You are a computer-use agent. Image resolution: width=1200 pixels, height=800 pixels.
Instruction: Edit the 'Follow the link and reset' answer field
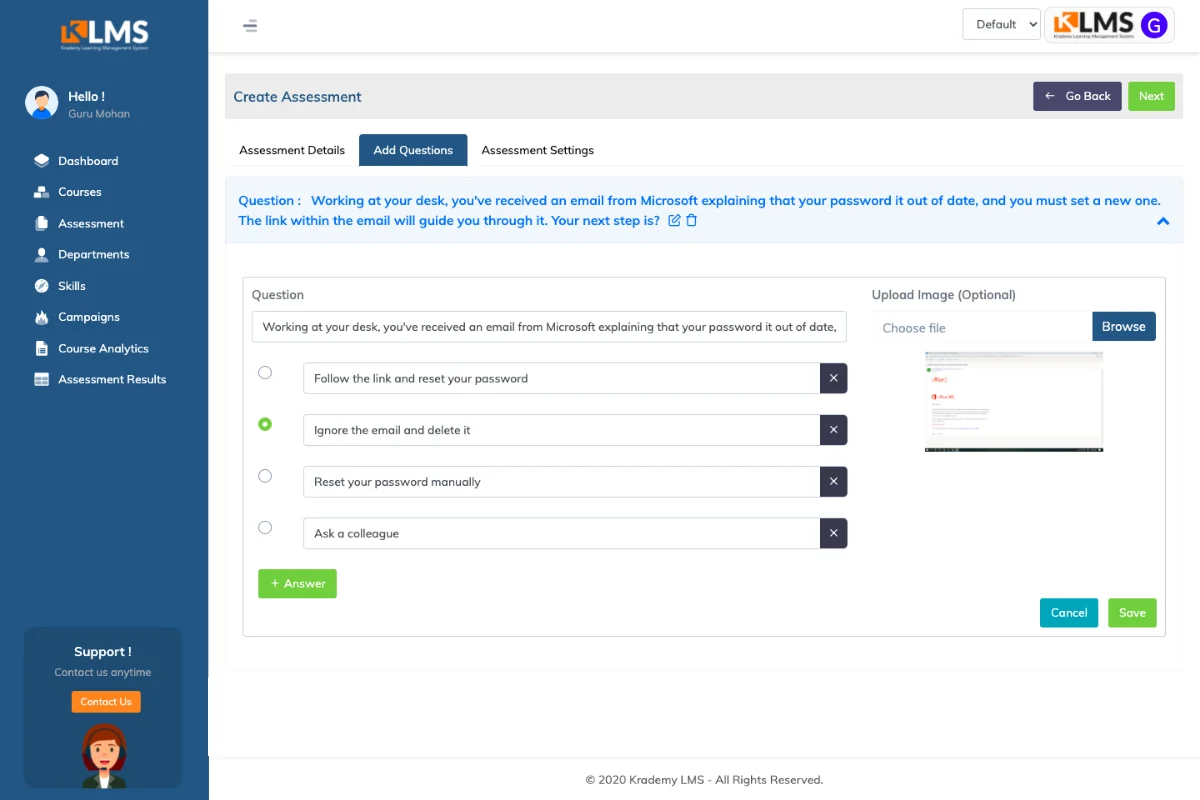[562, 379]
